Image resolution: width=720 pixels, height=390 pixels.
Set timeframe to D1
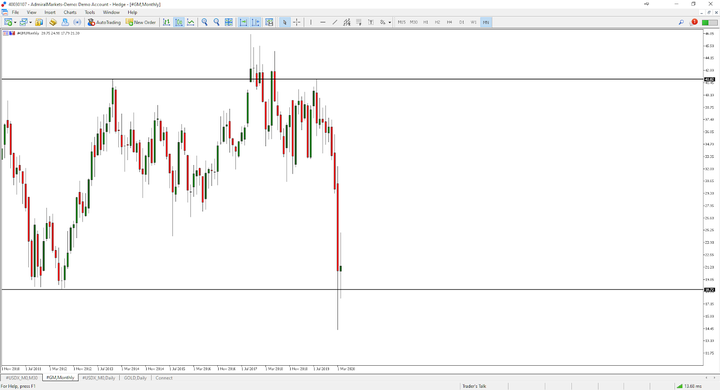click(x=461, y=22)
